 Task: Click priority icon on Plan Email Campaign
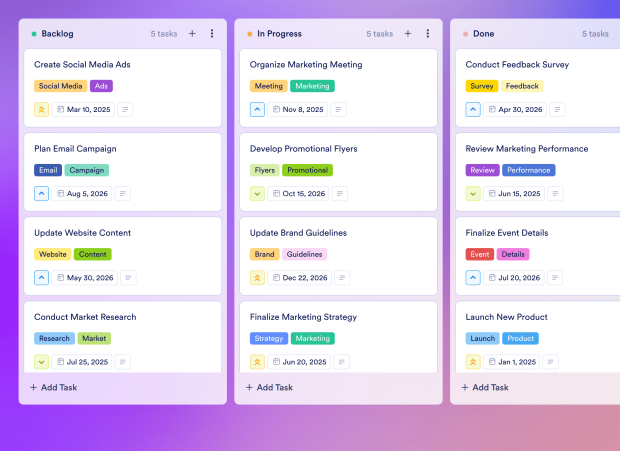coord(42,194)
